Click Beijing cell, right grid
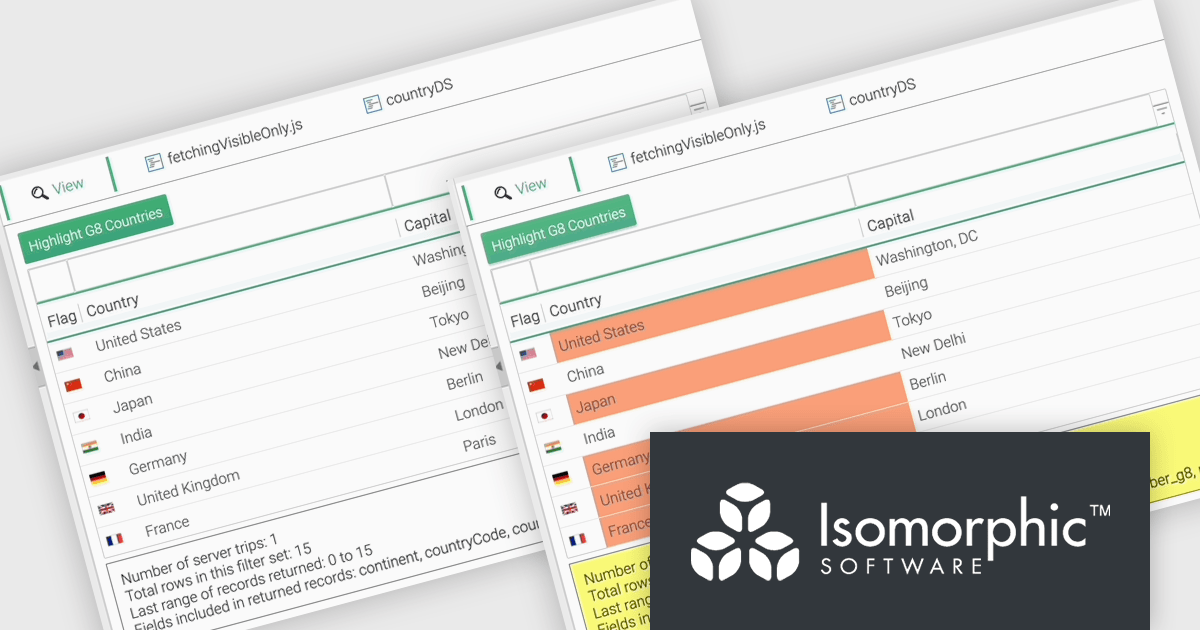 [906, 288]
